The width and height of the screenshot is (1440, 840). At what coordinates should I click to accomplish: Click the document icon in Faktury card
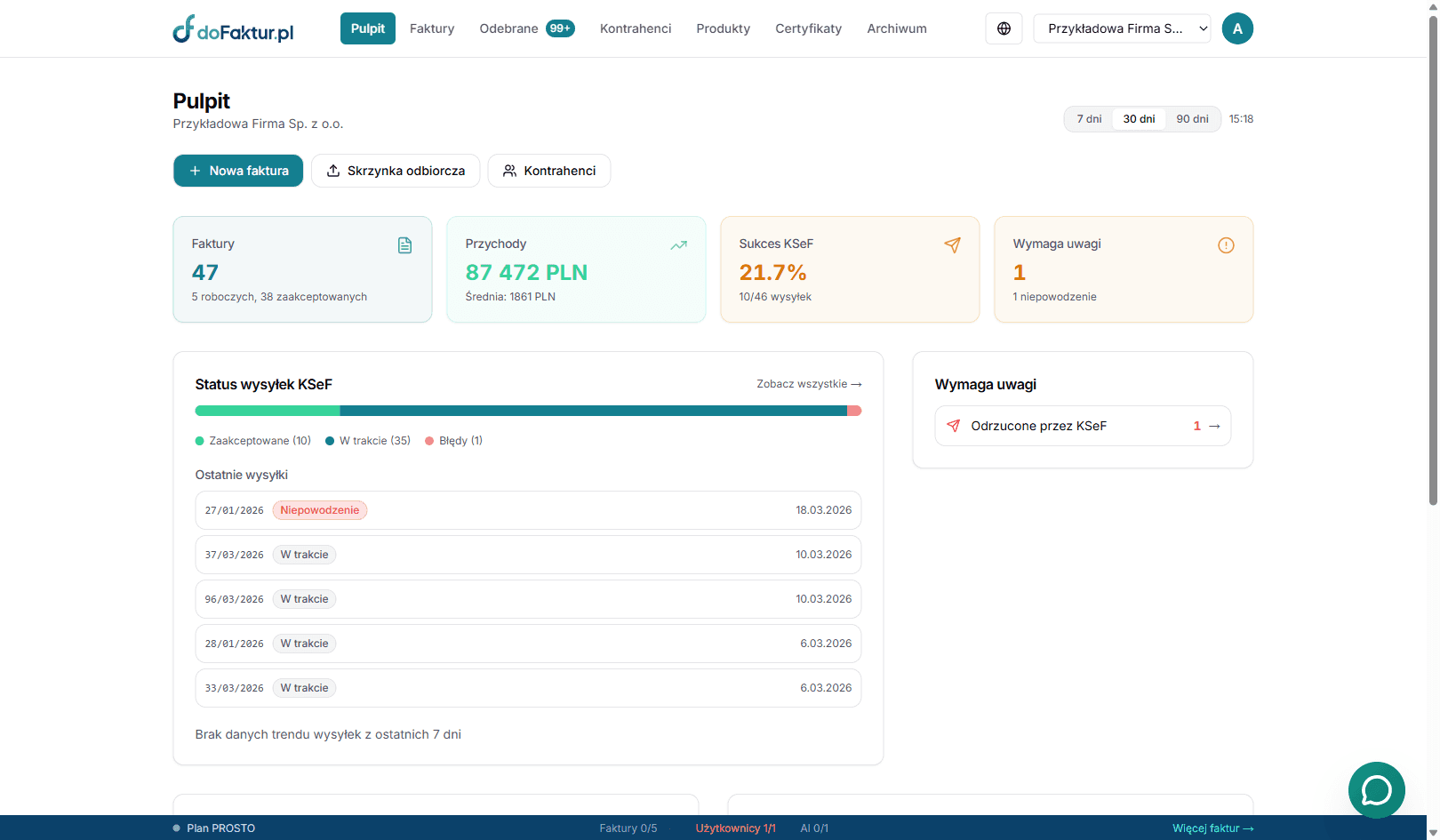point(404,245)
